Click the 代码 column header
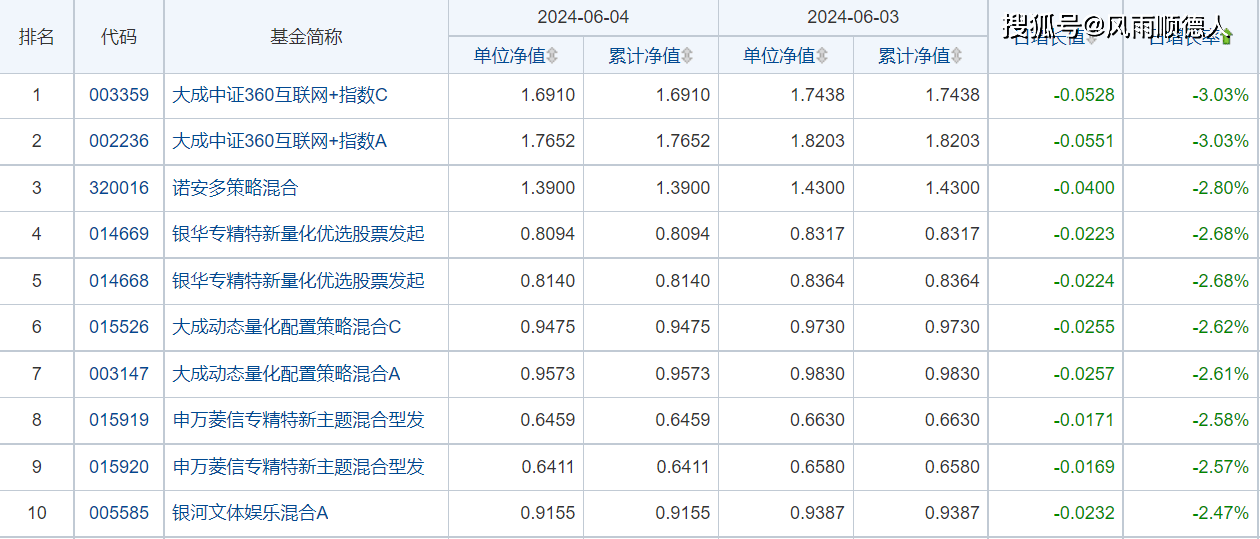Viewport: 1260px width, 539px height. (119, 37)
